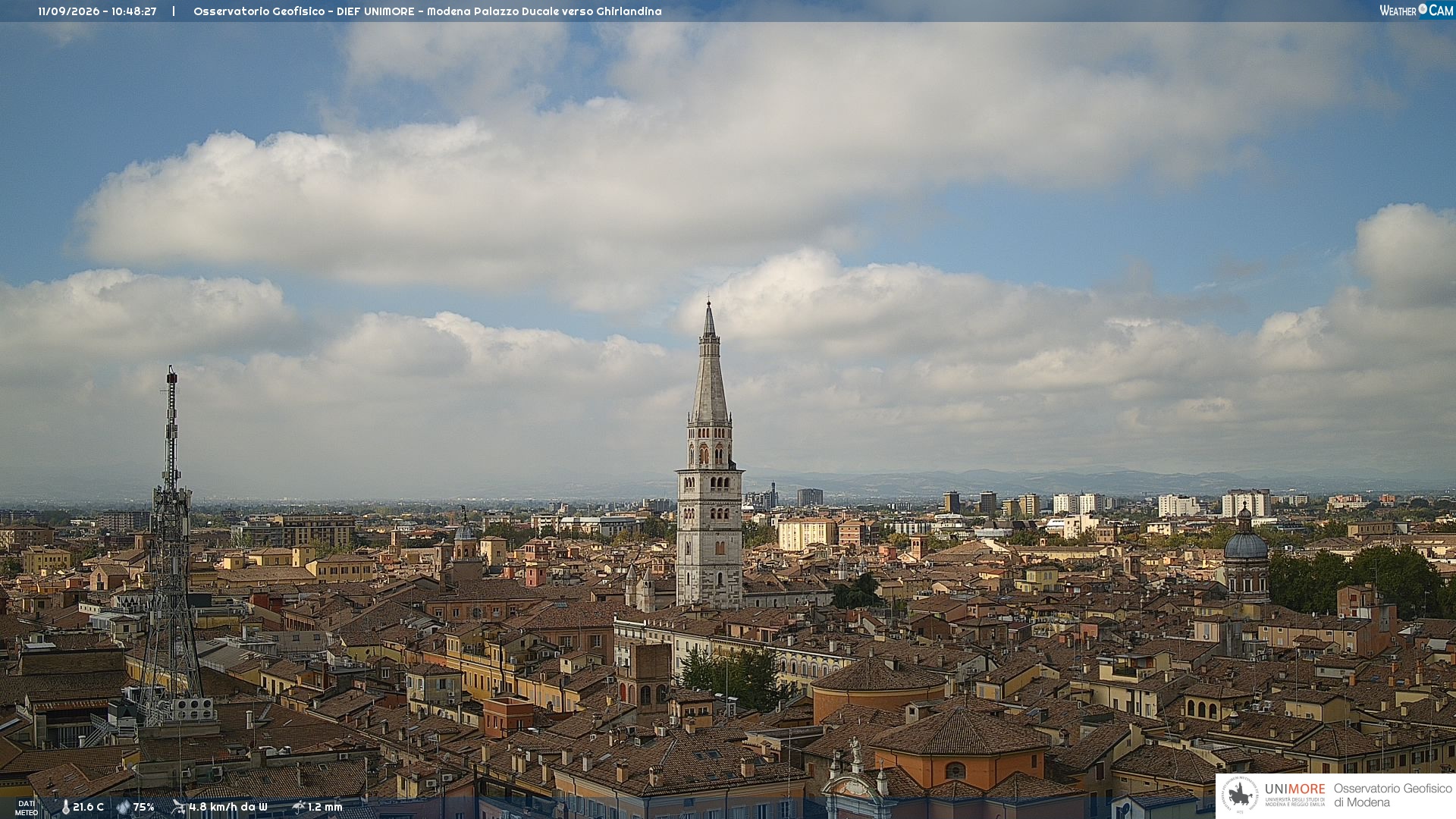Click the 11/09/2026 date and time stamp
This screenshot has height=819, width=1456.
[97, 11]
